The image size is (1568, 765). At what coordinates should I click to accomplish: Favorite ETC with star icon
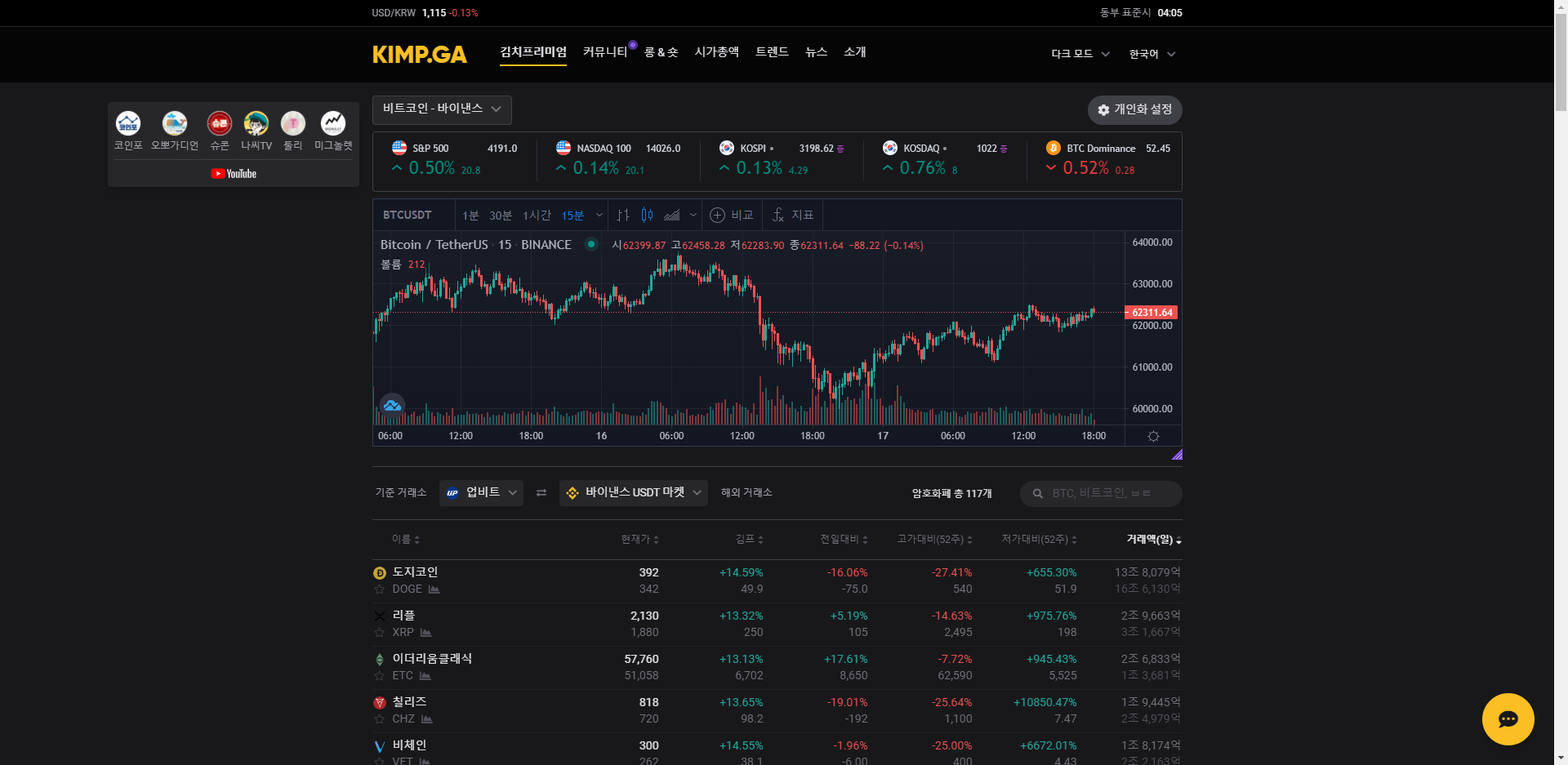point(379,675)
